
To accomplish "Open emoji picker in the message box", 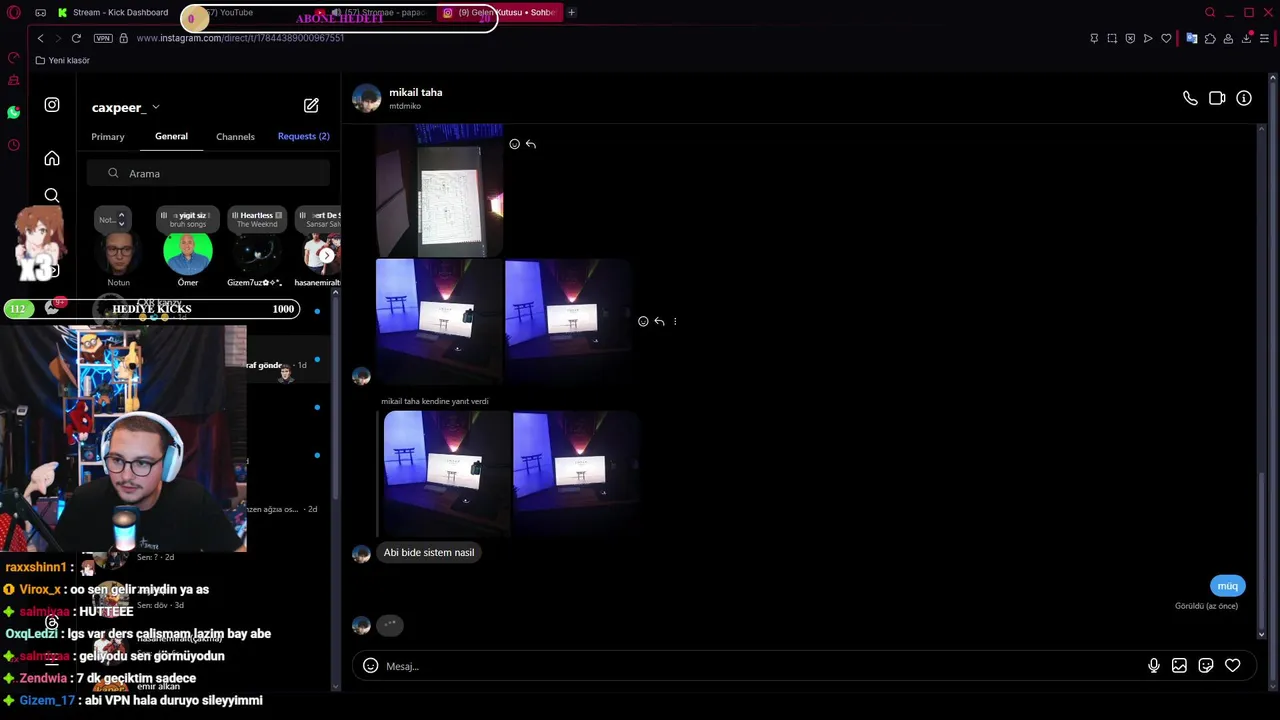I will [x=370, y=666].
